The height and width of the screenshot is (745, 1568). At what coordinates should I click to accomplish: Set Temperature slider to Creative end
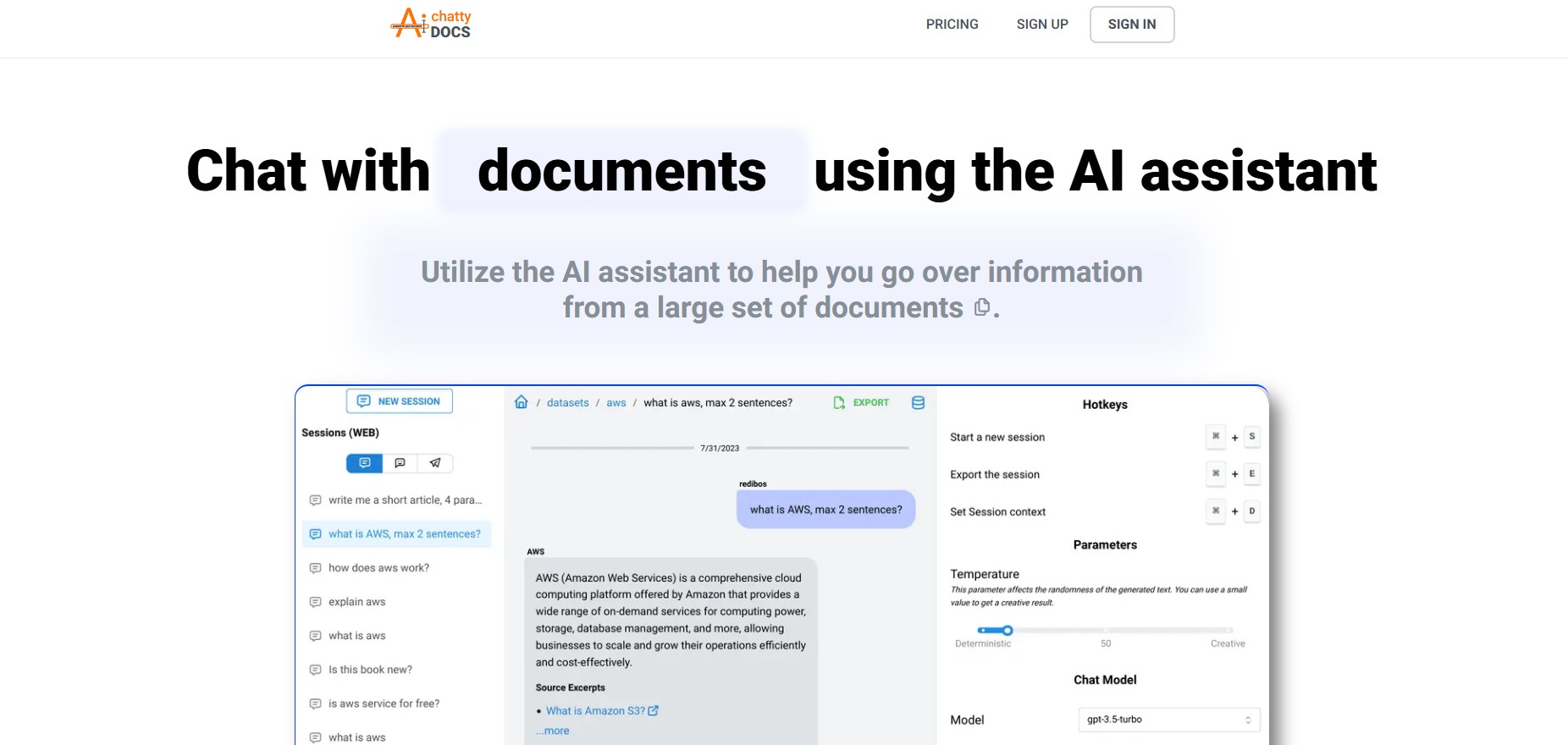[1229, 631]
